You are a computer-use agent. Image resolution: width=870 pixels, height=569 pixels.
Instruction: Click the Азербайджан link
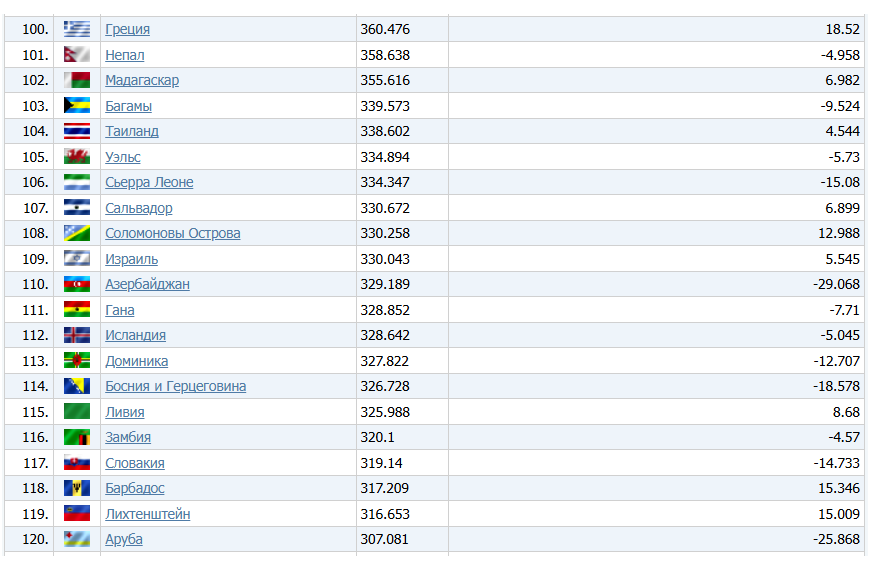(147, 284)
